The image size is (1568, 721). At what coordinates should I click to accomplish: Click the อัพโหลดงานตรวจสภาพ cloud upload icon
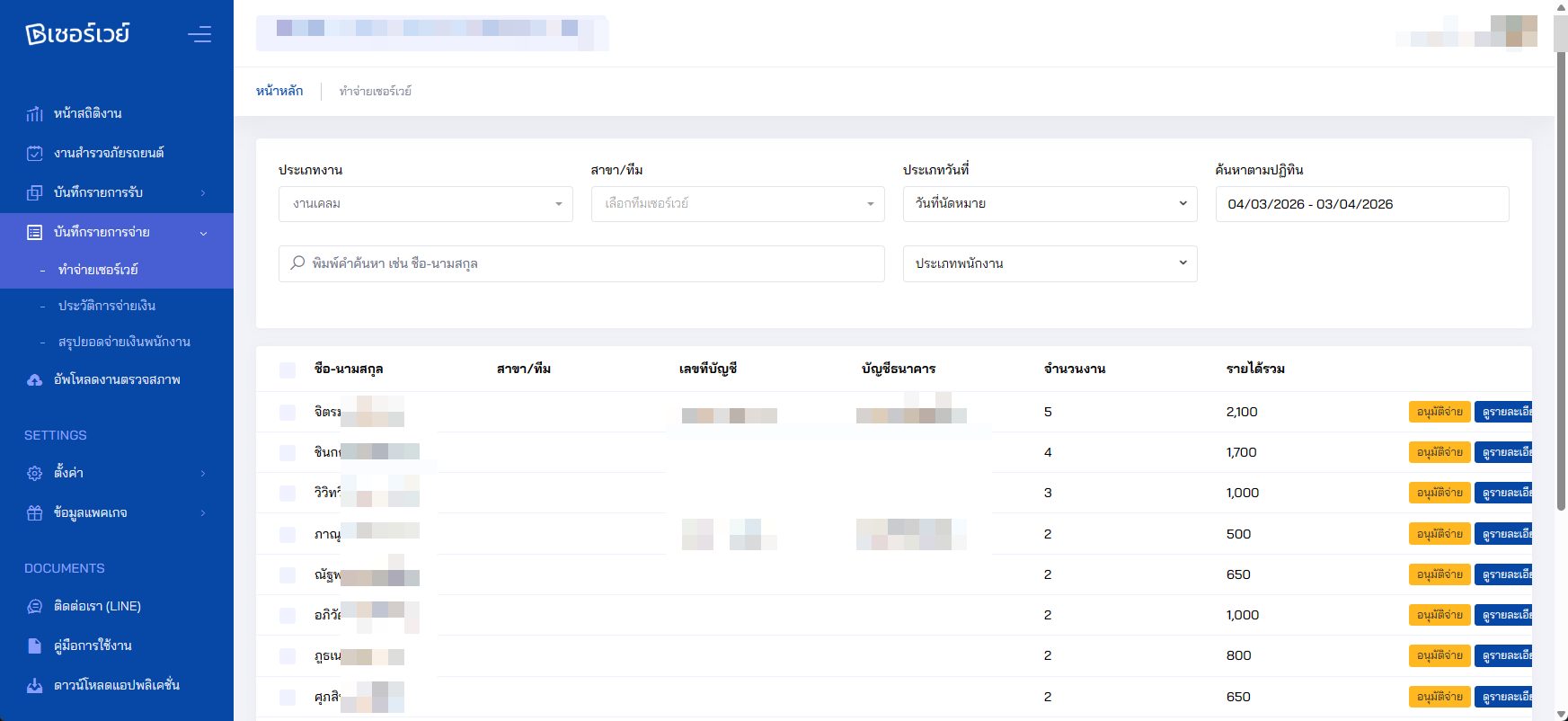click(x=34, y=379)
